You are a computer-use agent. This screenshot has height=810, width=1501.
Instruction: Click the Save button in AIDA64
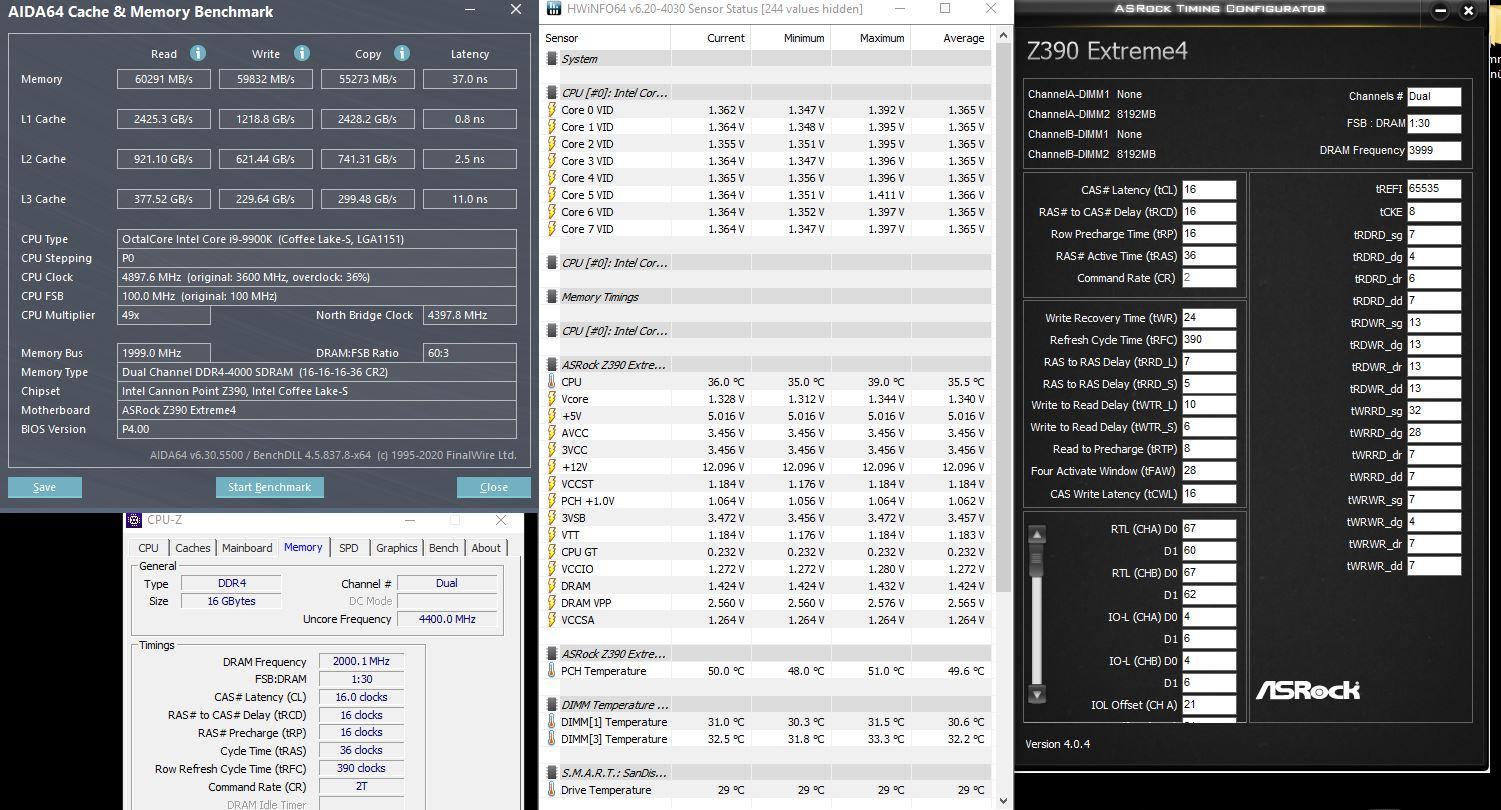coord(45,487)
